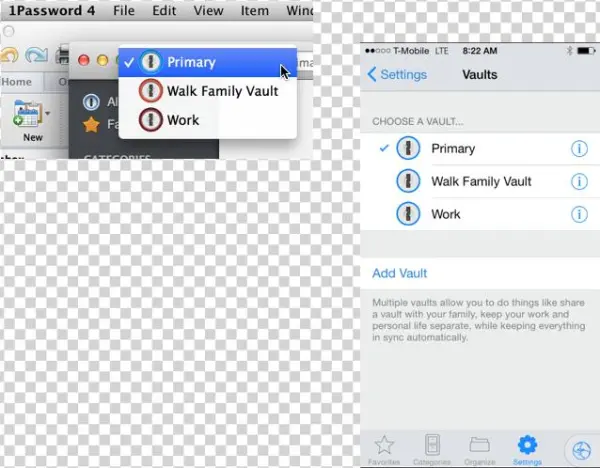
Task: Open info for Walk Family Vault on iPhone
Action: point(578,182)
